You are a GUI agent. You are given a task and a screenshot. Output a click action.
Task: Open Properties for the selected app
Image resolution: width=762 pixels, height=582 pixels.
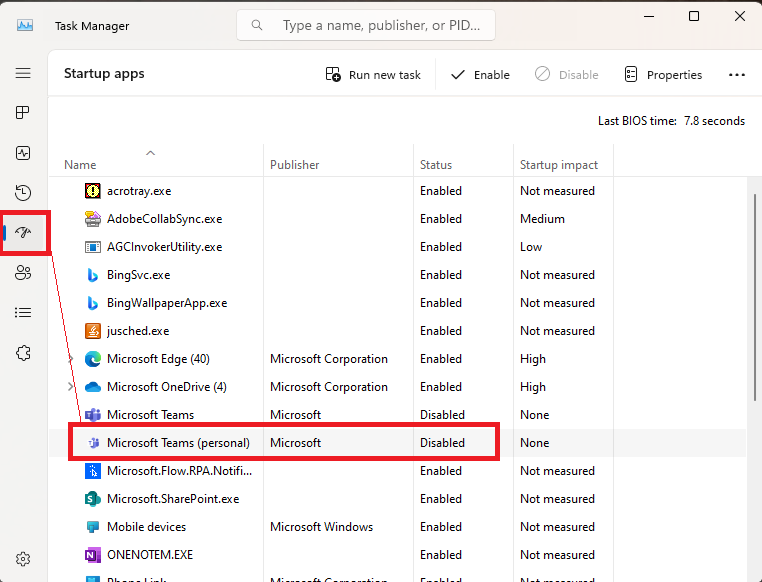click(663, 75)
